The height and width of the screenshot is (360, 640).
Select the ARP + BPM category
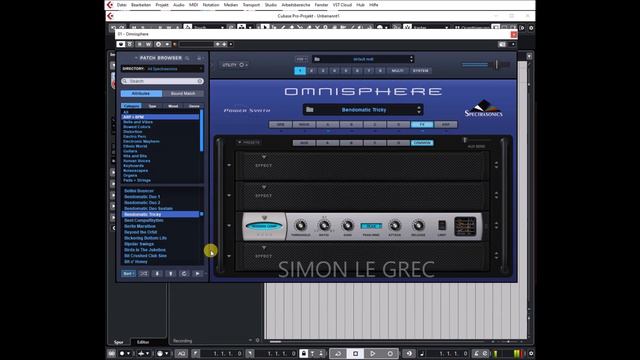click(160, 117)
